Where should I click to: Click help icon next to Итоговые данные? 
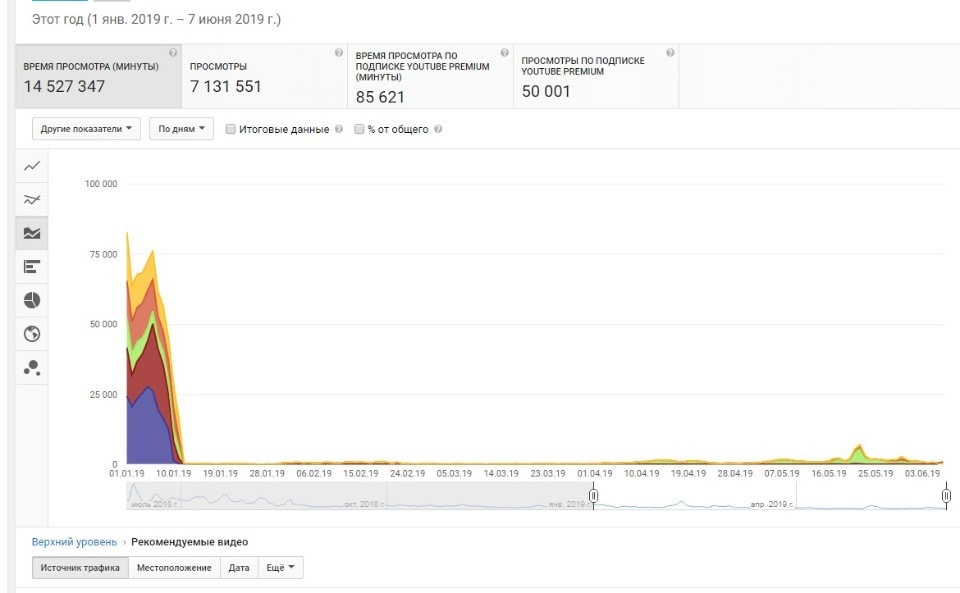click(339, 129)
